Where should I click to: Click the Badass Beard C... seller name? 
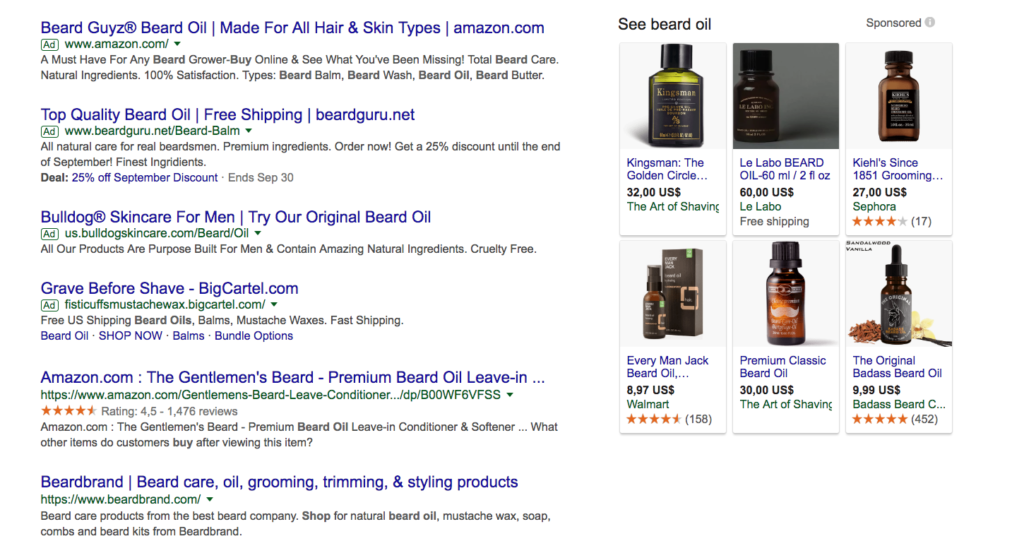[x=899, y=404]
